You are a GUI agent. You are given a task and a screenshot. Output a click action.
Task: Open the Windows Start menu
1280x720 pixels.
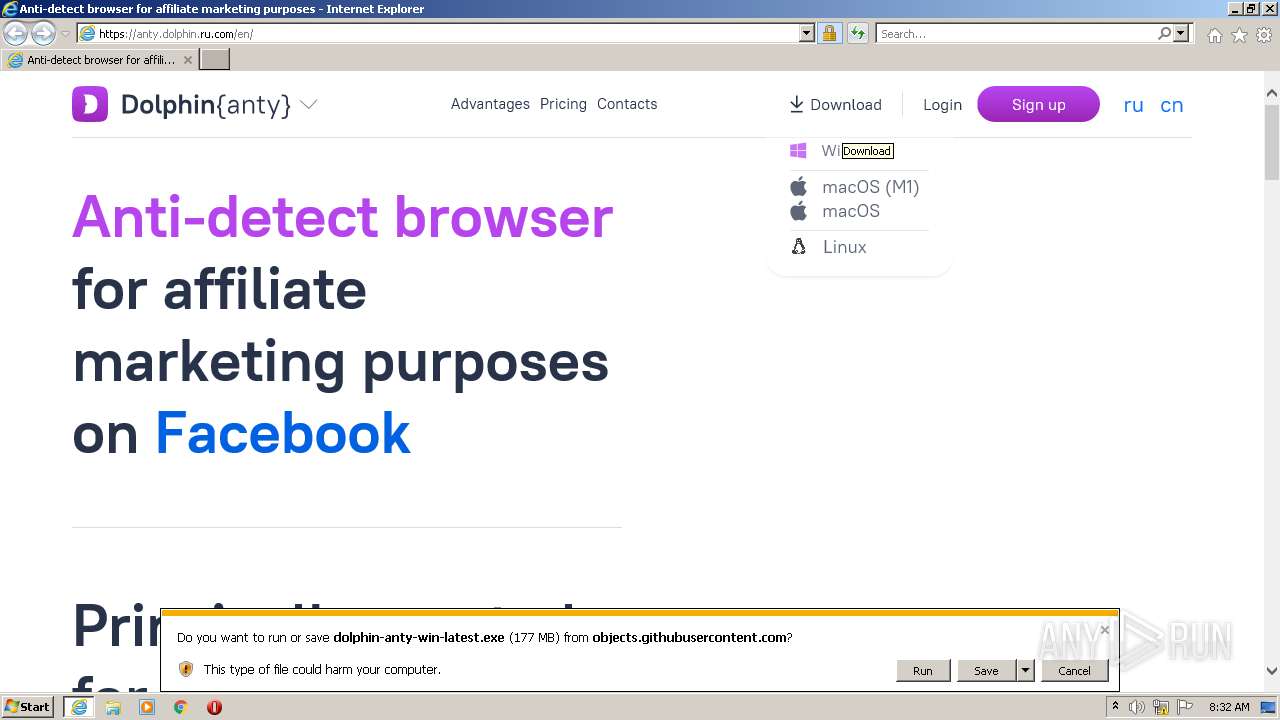[27, 706]
